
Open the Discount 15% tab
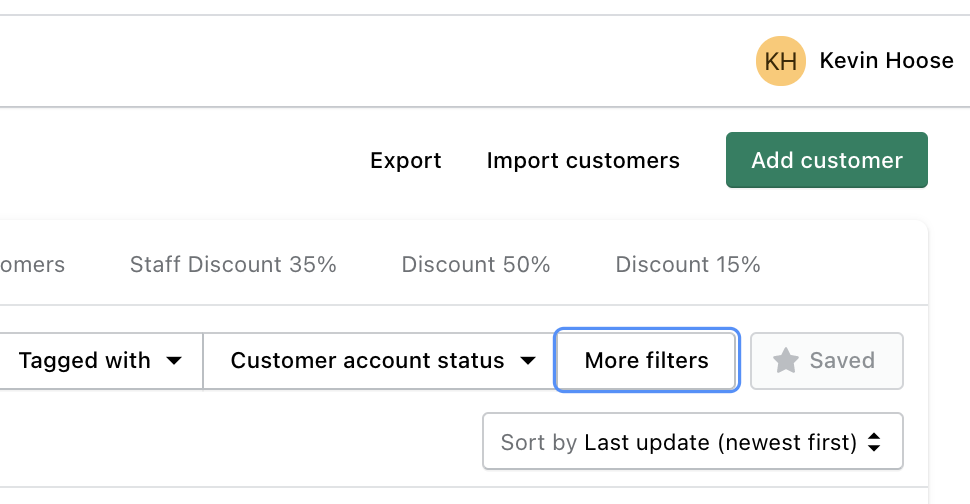pos(688,265)
